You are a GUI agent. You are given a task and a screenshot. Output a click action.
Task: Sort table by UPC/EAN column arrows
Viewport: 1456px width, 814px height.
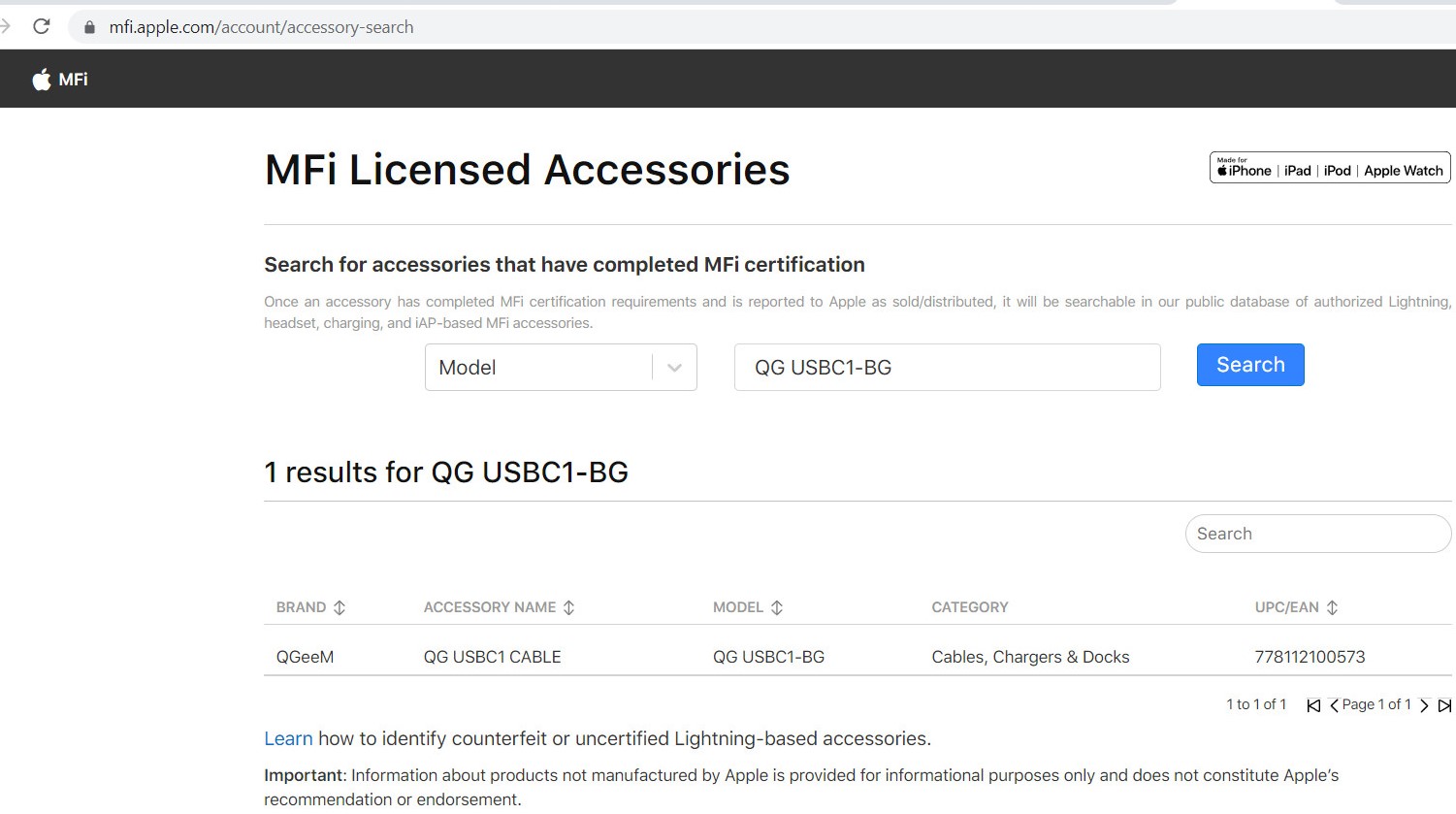pos(1333,607)
